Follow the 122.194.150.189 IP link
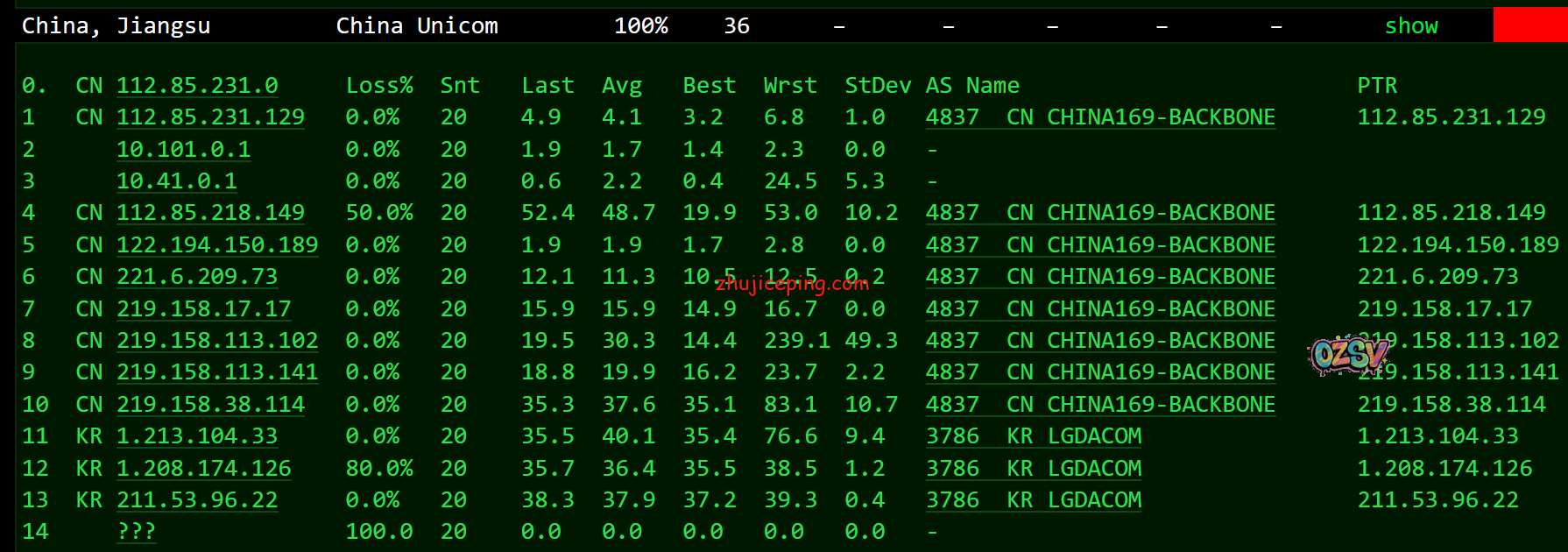 click(x=217, y=245)
